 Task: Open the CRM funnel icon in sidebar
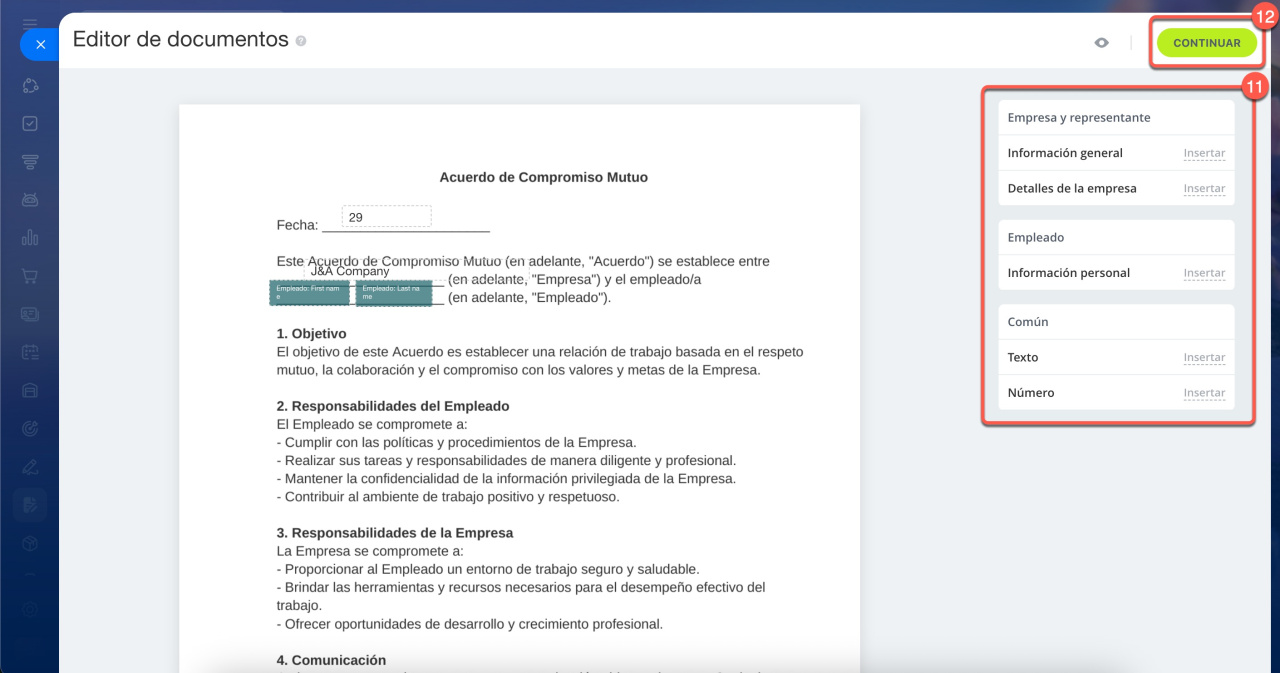tap(30, 161)
